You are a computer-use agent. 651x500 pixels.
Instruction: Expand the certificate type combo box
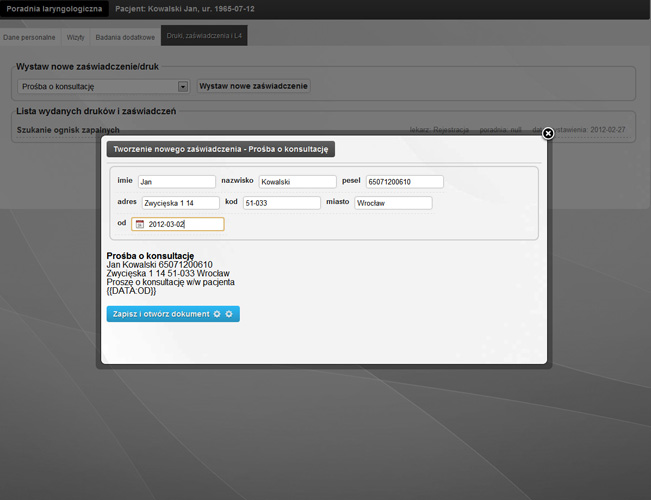coord(103,86)
